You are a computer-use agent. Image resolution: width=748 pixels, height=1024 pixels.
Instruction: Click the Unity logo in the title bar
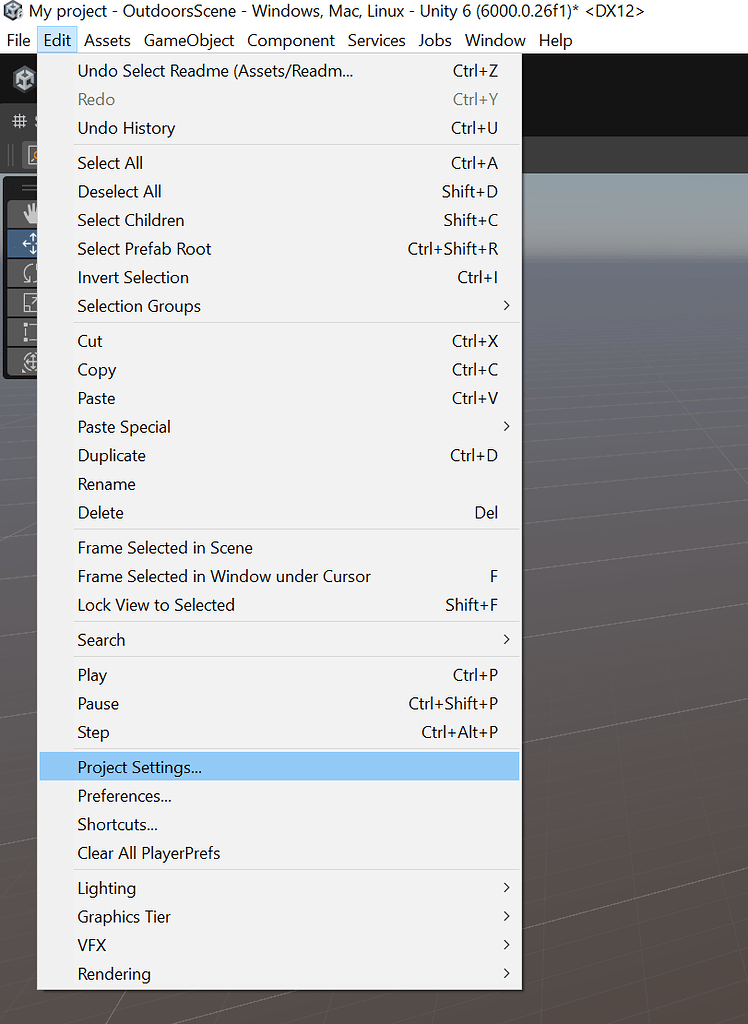point(13,12)
